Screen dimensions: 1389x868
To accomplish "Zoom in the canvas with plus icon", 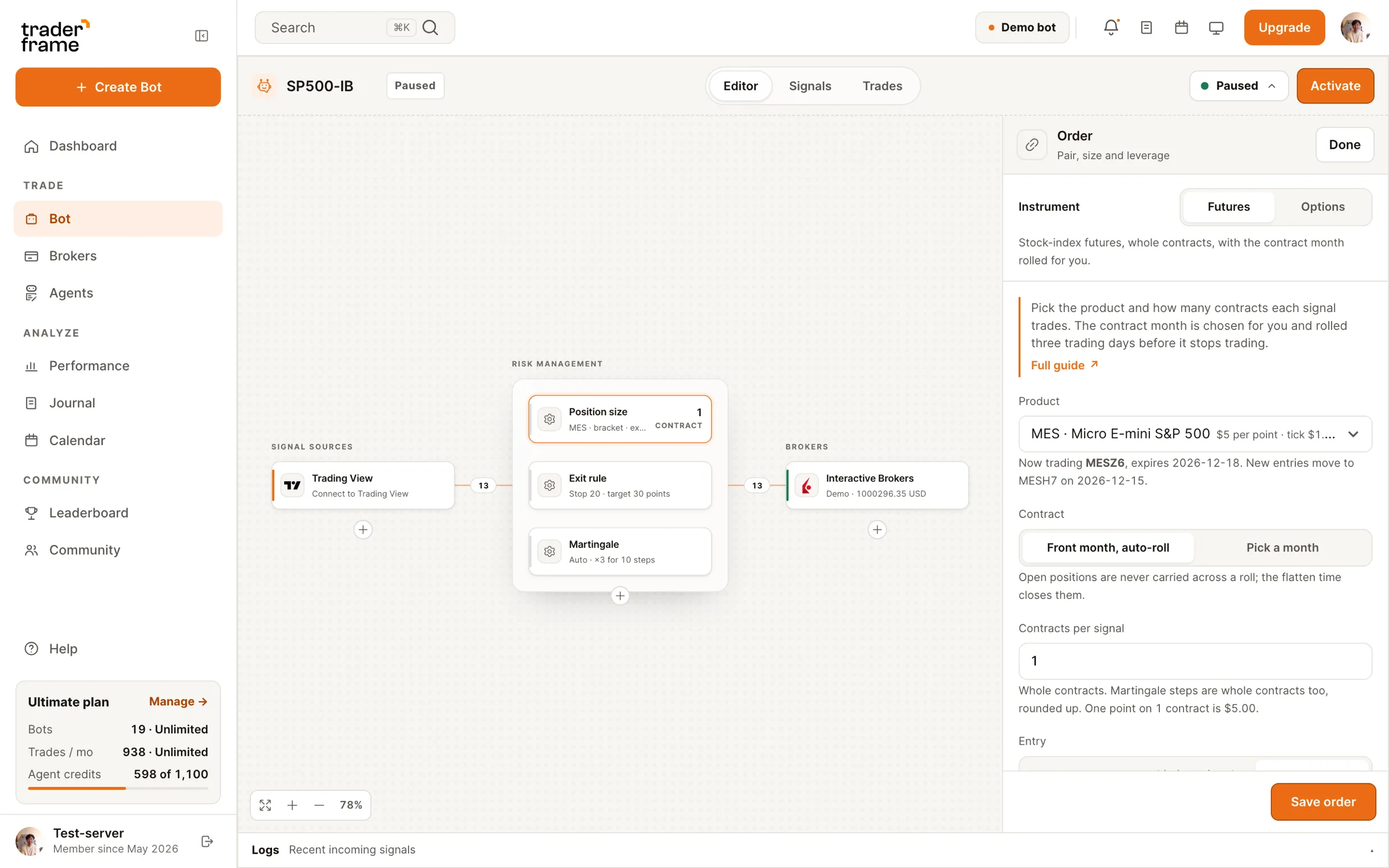I will coord(292,805).
